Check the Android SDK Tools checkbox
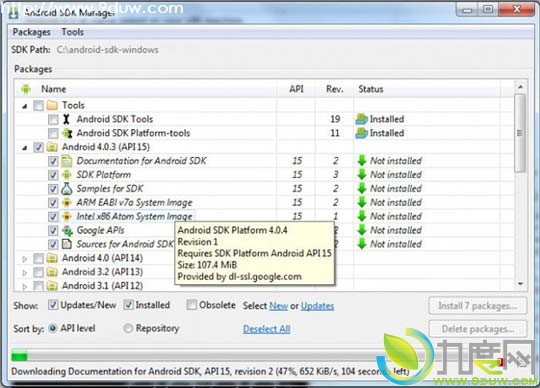 coord(53,119)
